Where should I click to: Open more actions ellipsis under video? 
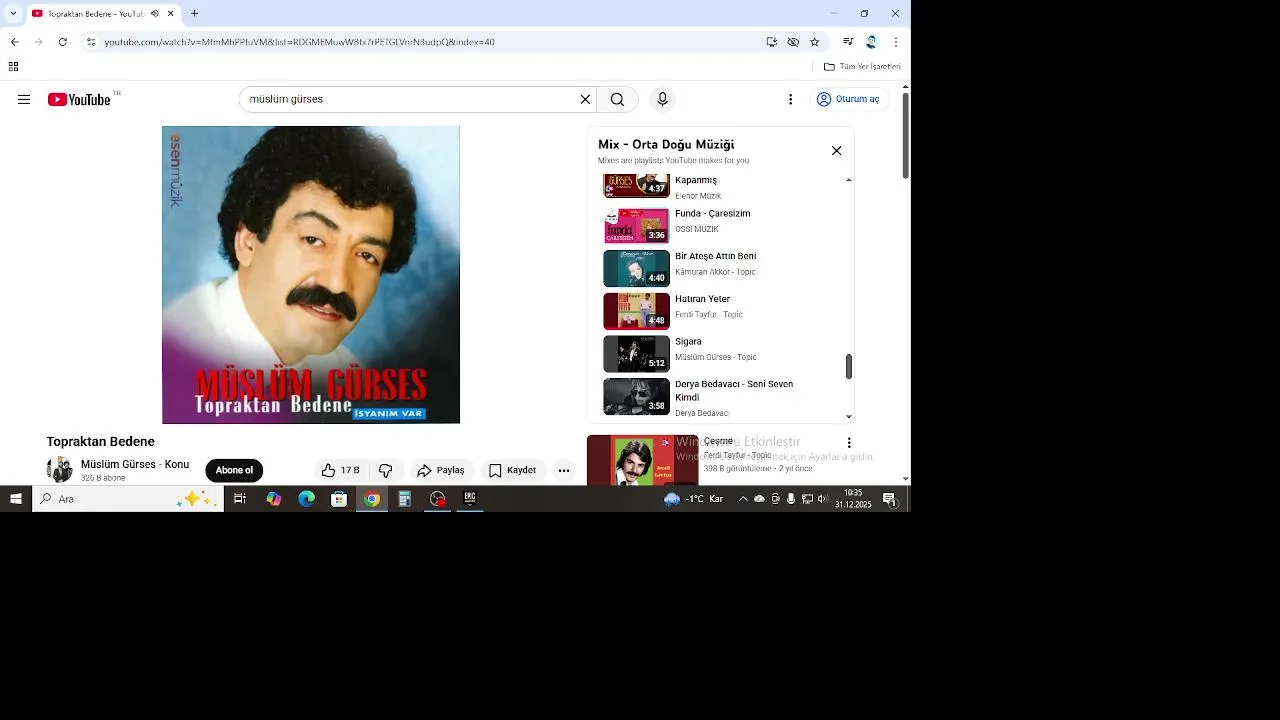564,470
